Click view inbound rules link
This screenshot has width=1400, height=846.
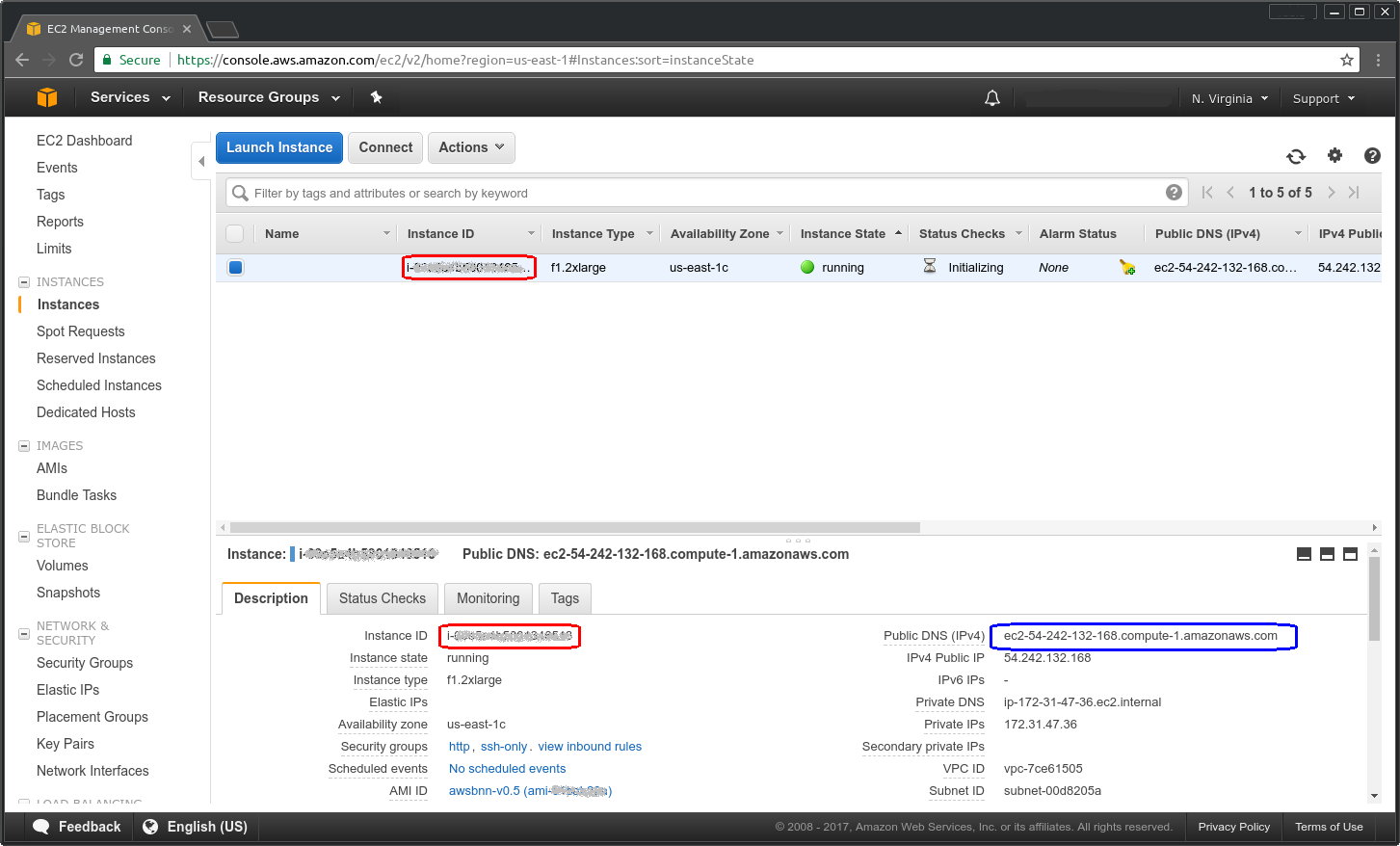coord(590,747)
